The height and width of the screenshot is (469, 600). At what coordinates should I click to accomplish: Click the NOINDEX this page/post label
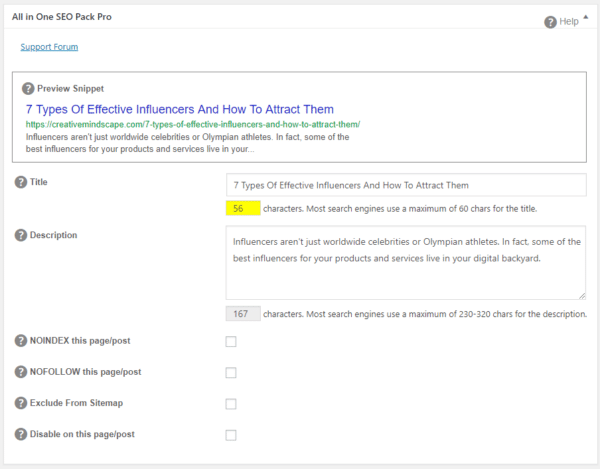80,340
